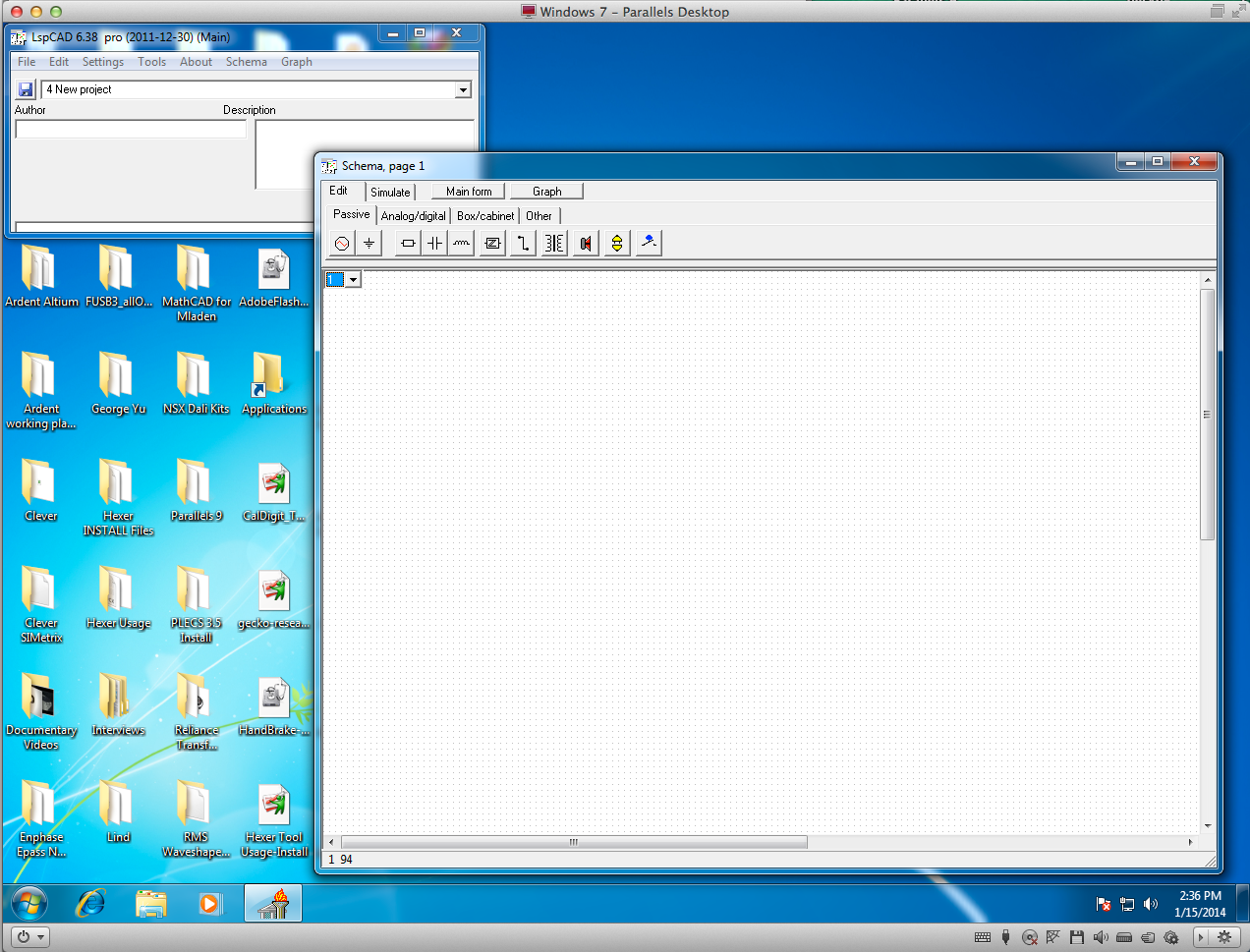Click the schema horizontal scrollbar thumb
The image size is (1250, 952).
click(574, 842)
